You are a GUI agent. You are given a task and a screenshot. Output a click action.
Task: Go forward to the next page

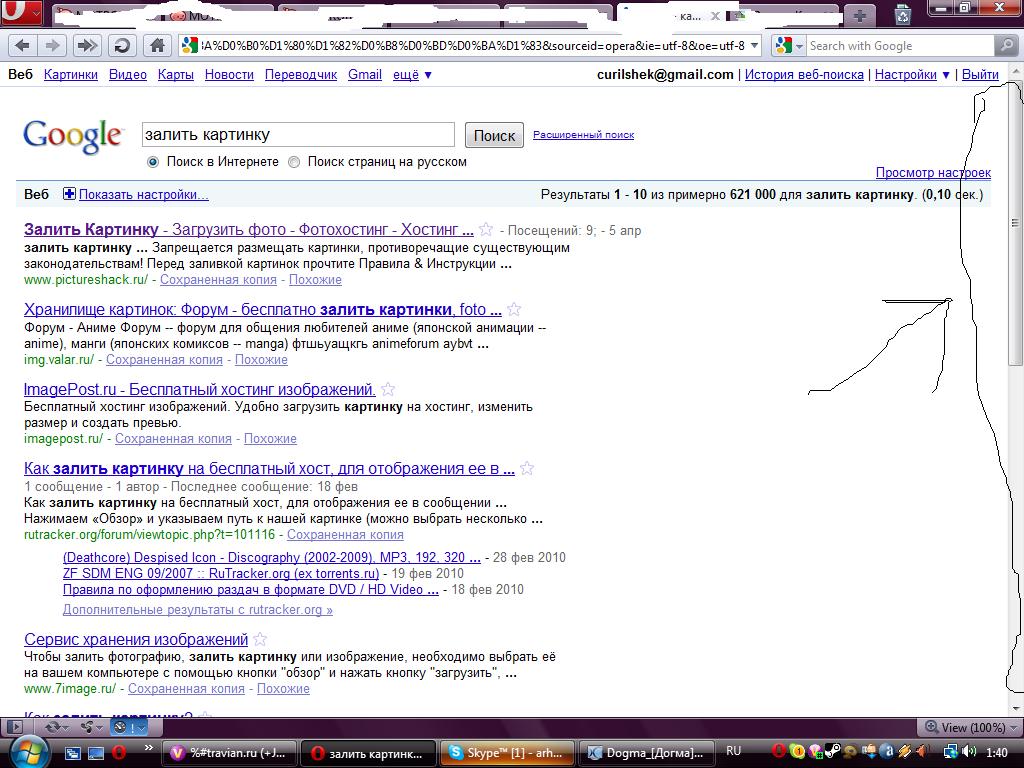coord(52,46)
